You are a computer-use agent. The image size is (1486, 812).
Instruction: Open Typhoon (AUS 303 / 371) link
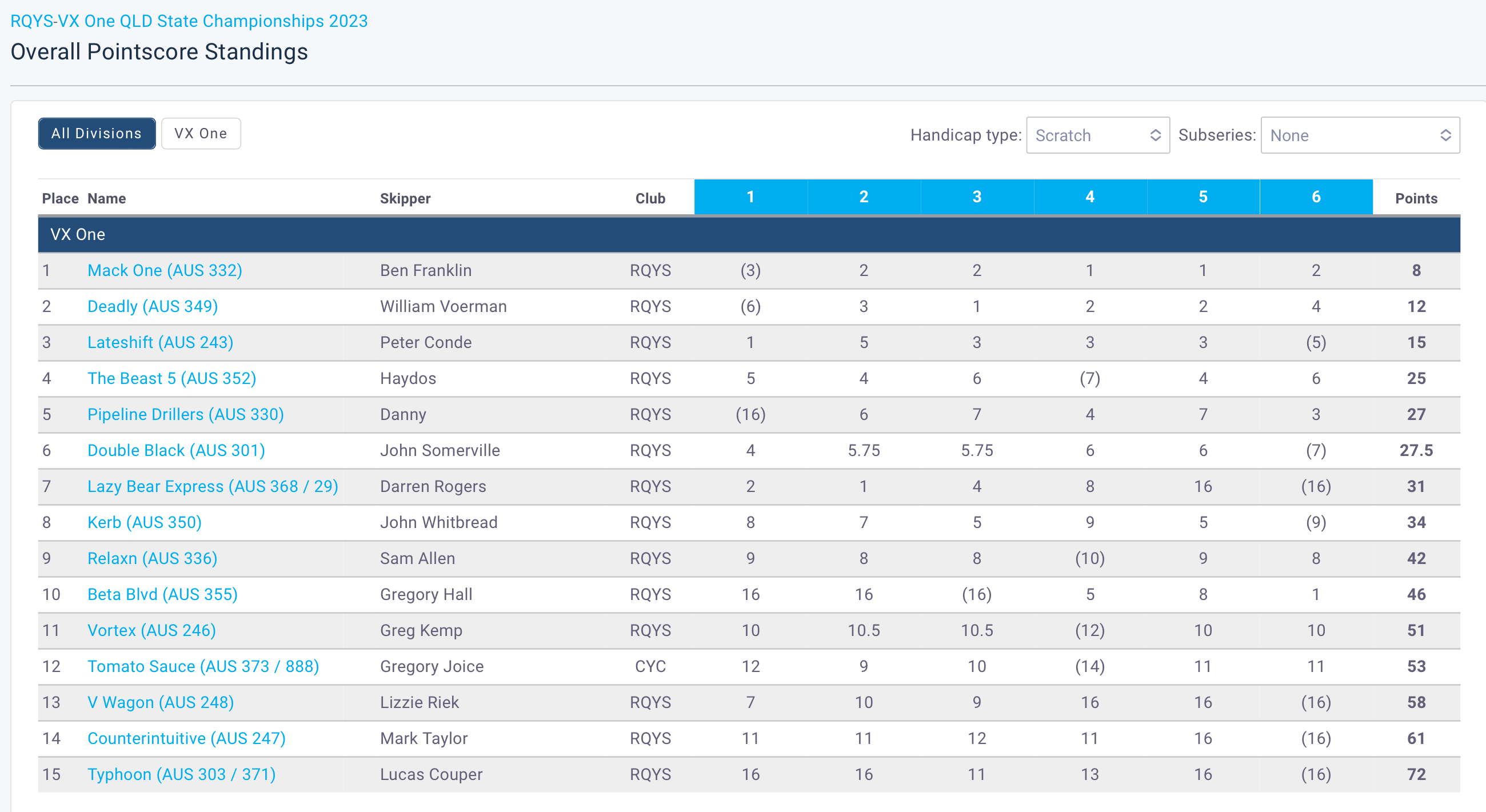pos(181,774)
